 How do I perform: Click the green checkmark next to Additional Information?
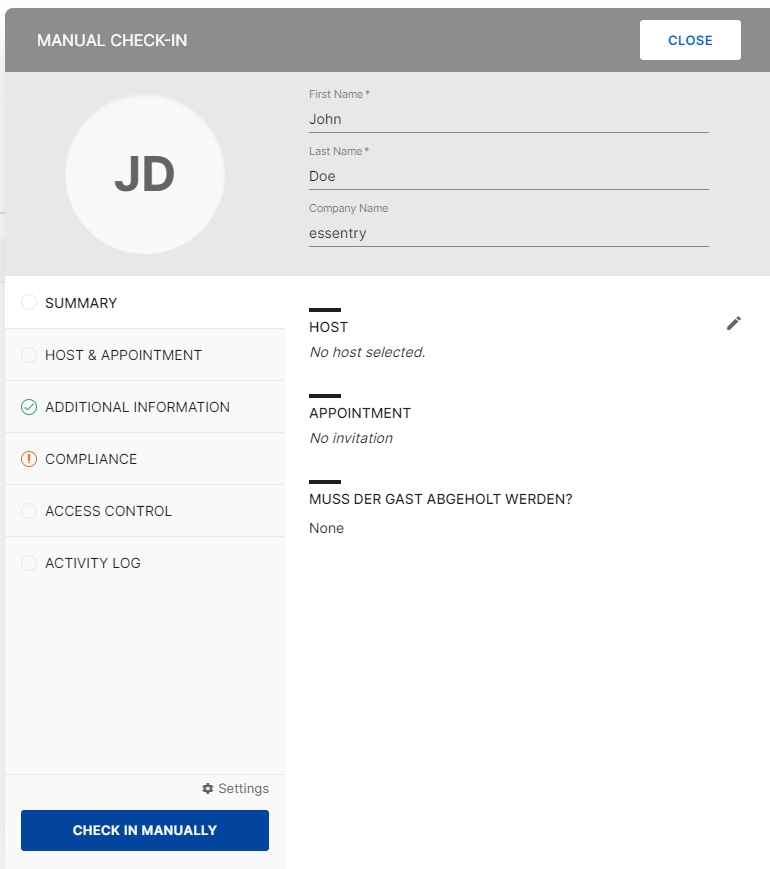[x=29, y=407]
